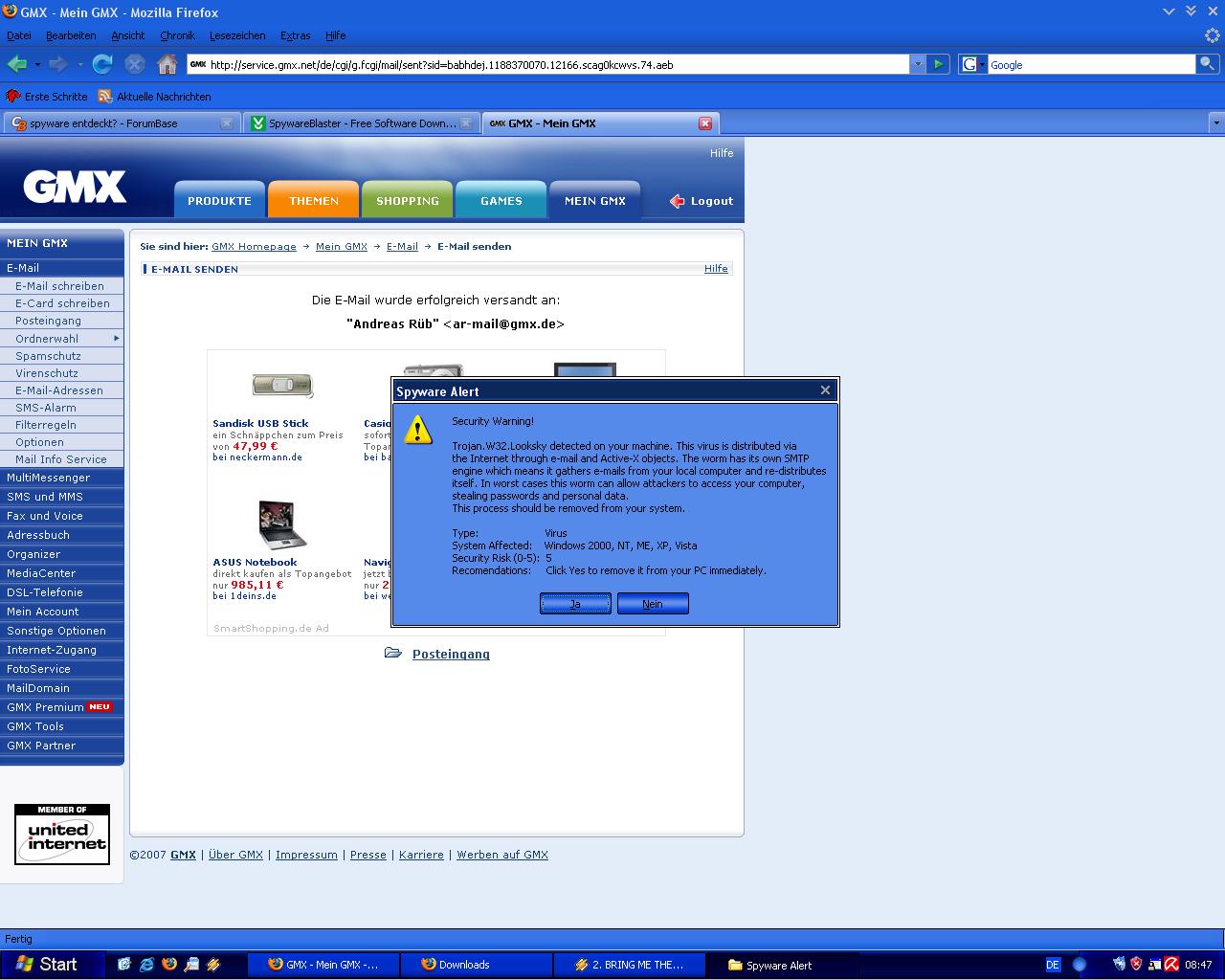The width and height of the screenshot is (1225, 980).
Task: Click the united internet member logo
Action: point(62,835)
